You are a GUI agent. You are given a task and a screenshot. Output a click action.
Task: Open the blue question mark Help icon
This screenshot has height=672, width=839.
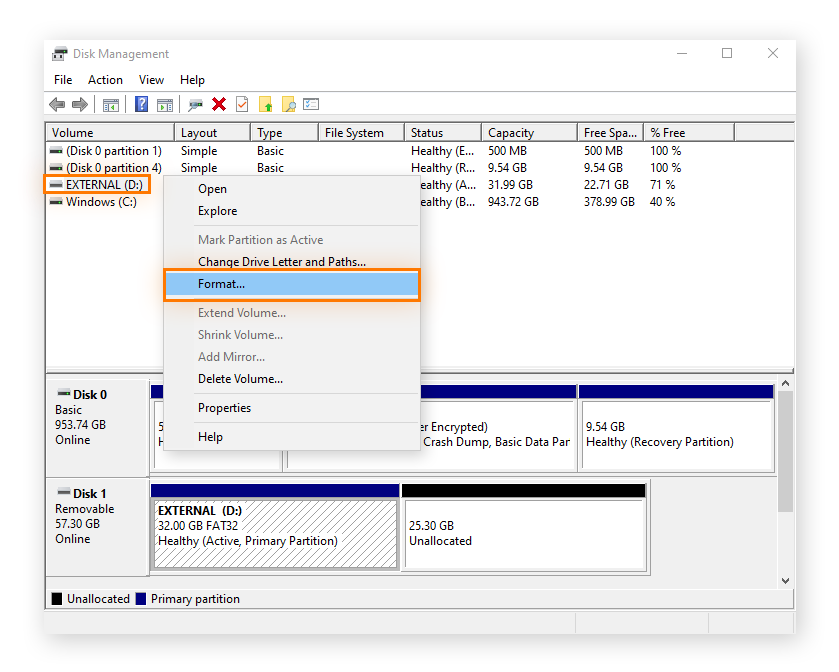coord(141,104)
